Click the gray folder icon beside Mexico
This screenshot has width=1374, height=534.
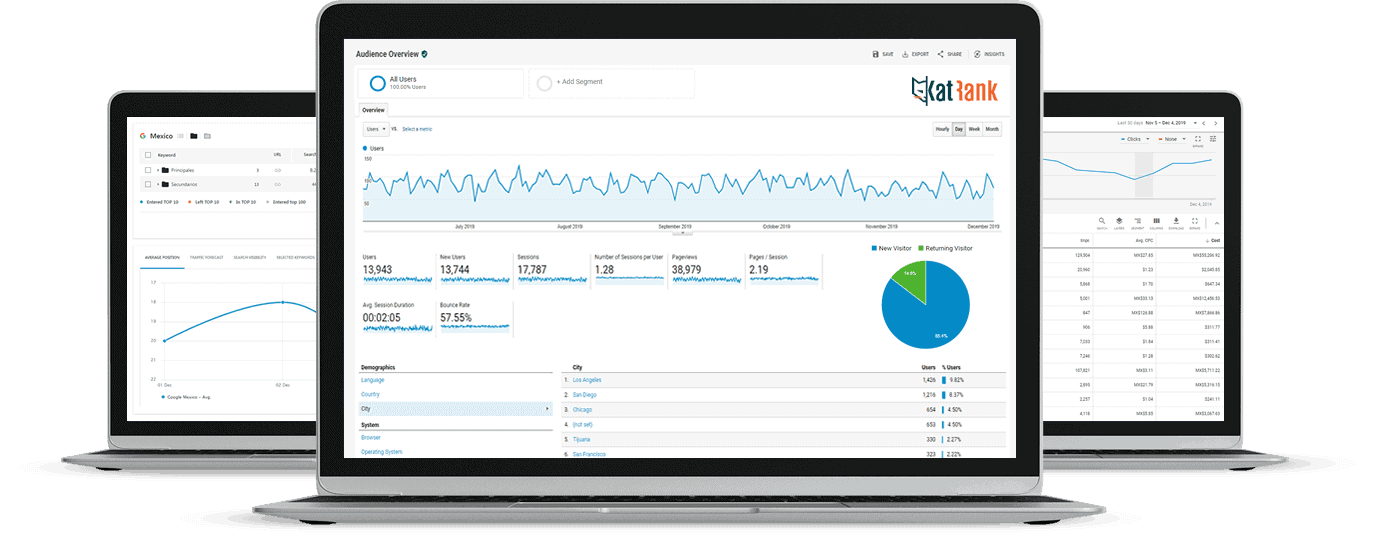[207, 136]
